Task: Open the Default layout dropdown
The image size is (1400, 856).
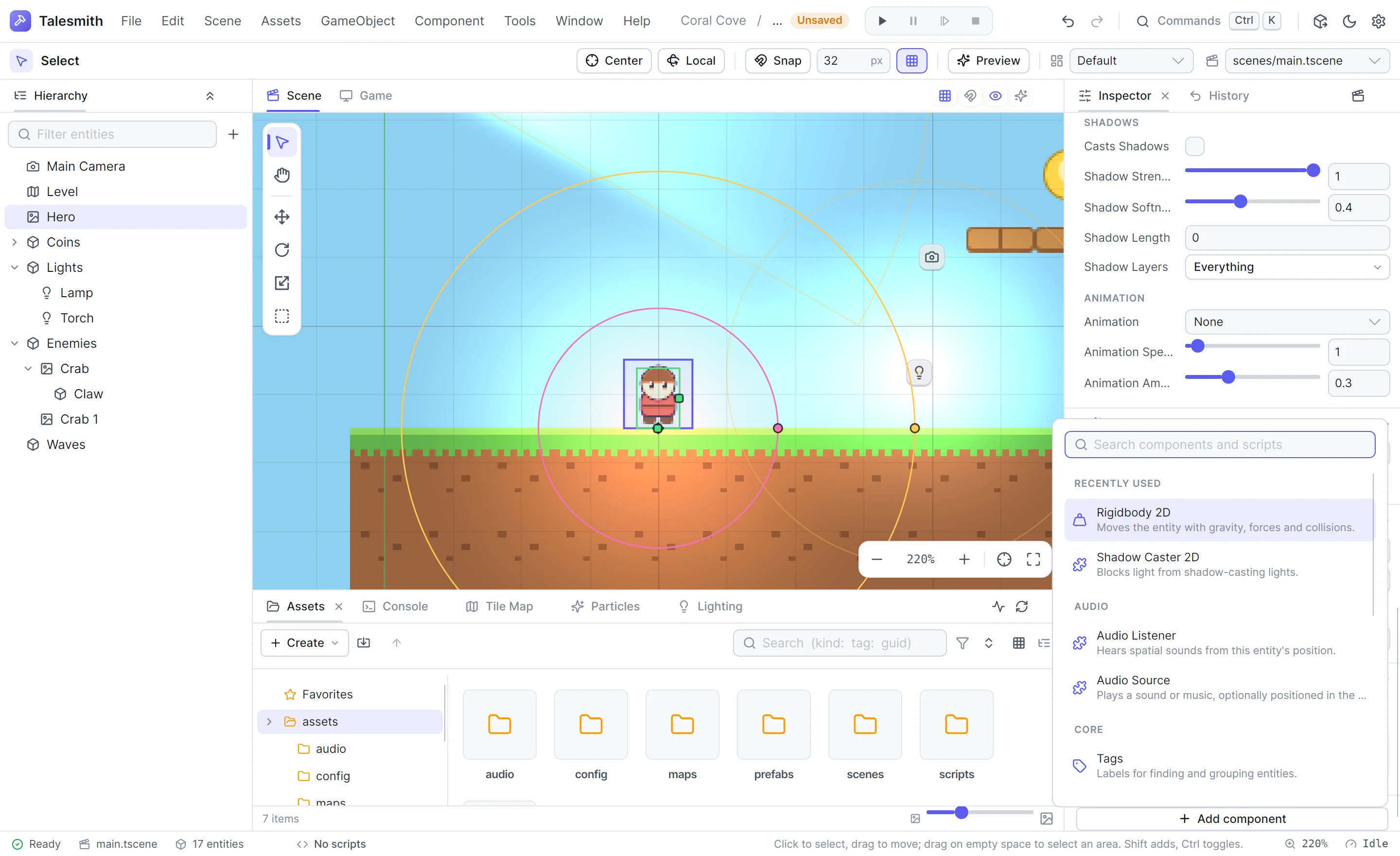Action: [1131, 61]
